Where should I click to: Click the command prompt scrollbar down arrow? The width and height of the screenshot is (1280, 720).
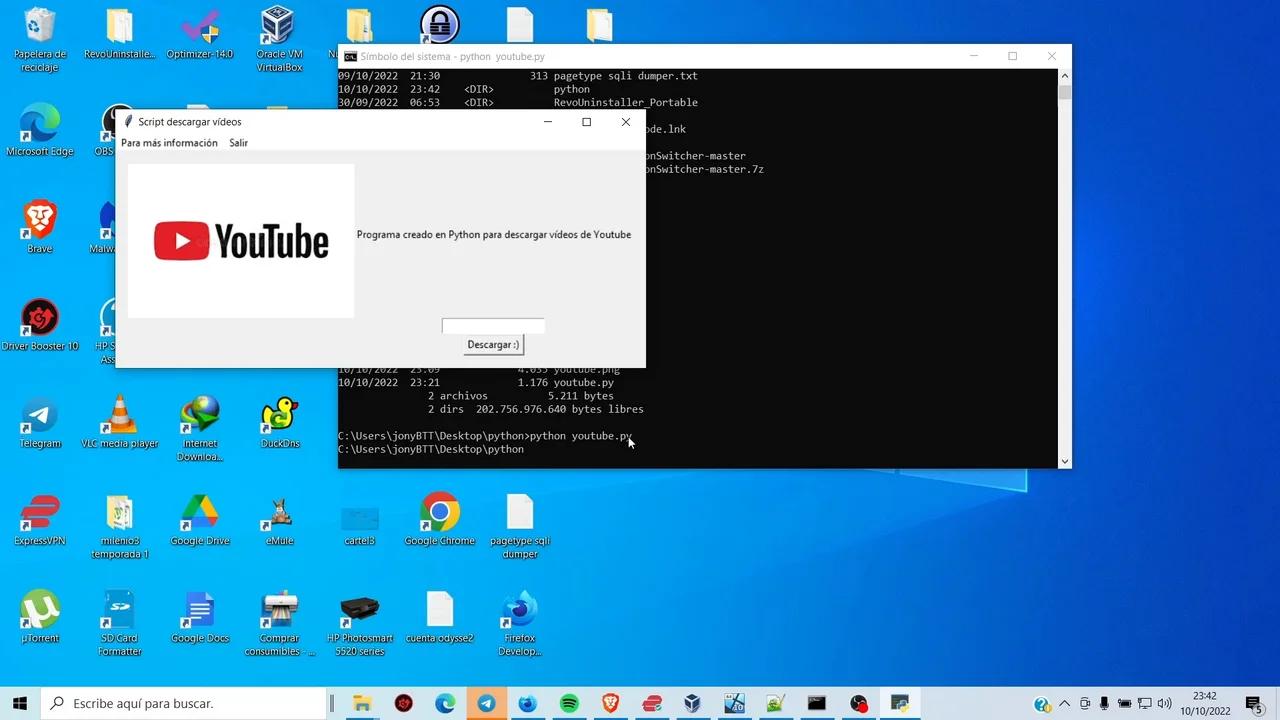pyautogui.click(x=1064, y=461)
